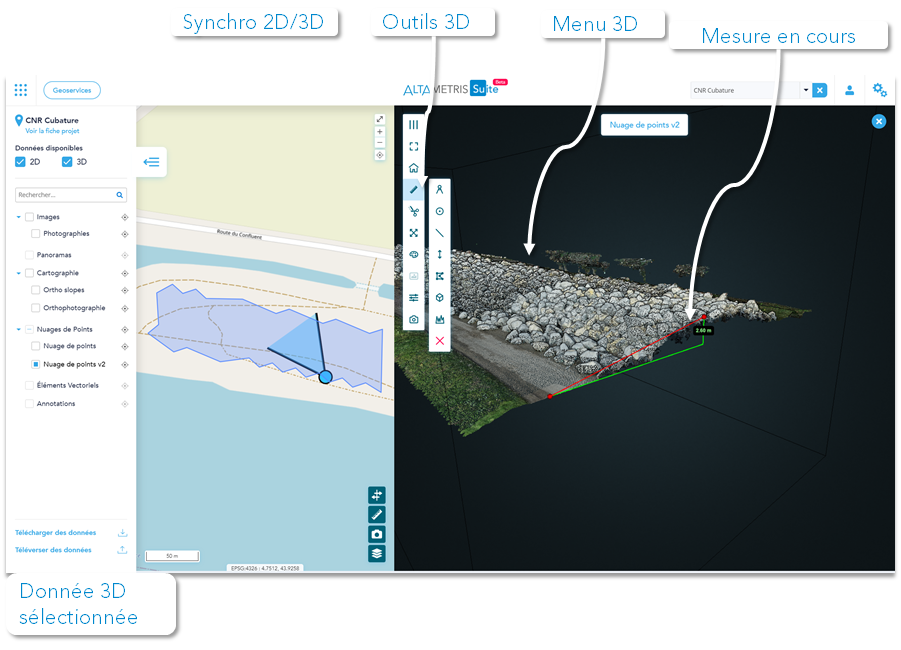Collapse the sidebar with arrow button

[152, 162]
